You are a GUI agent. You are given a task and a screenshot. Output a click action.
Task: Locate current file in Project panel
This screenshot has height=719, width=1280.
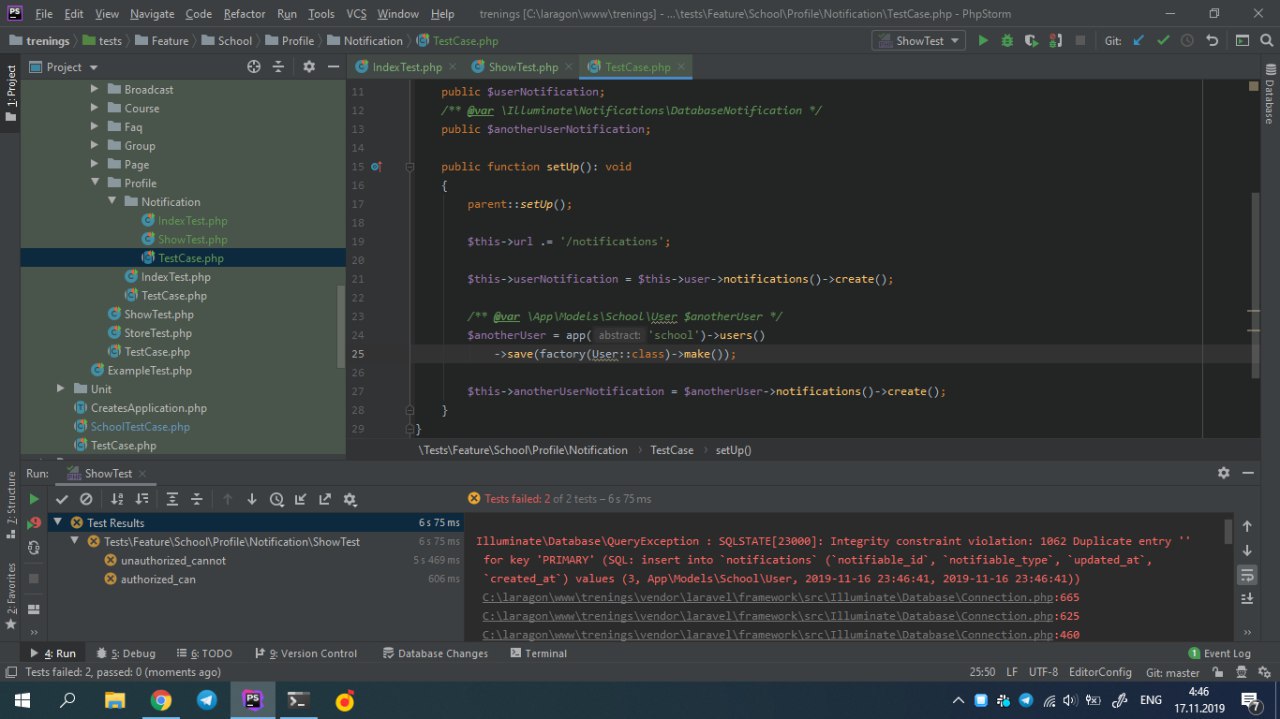point(254,67)
